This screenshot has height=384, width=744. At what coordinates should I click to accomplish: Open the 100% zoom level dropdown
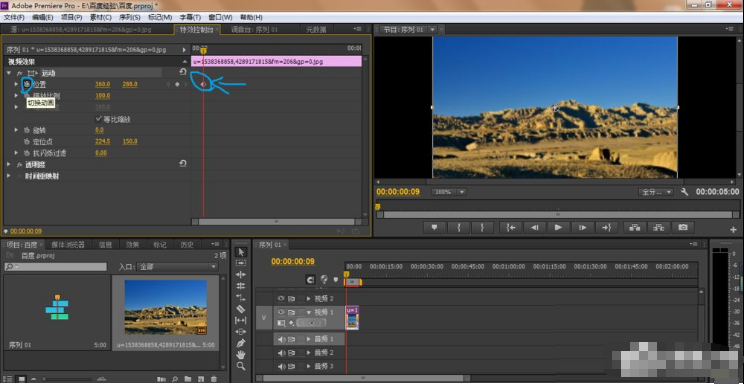(x=448, y=192)
